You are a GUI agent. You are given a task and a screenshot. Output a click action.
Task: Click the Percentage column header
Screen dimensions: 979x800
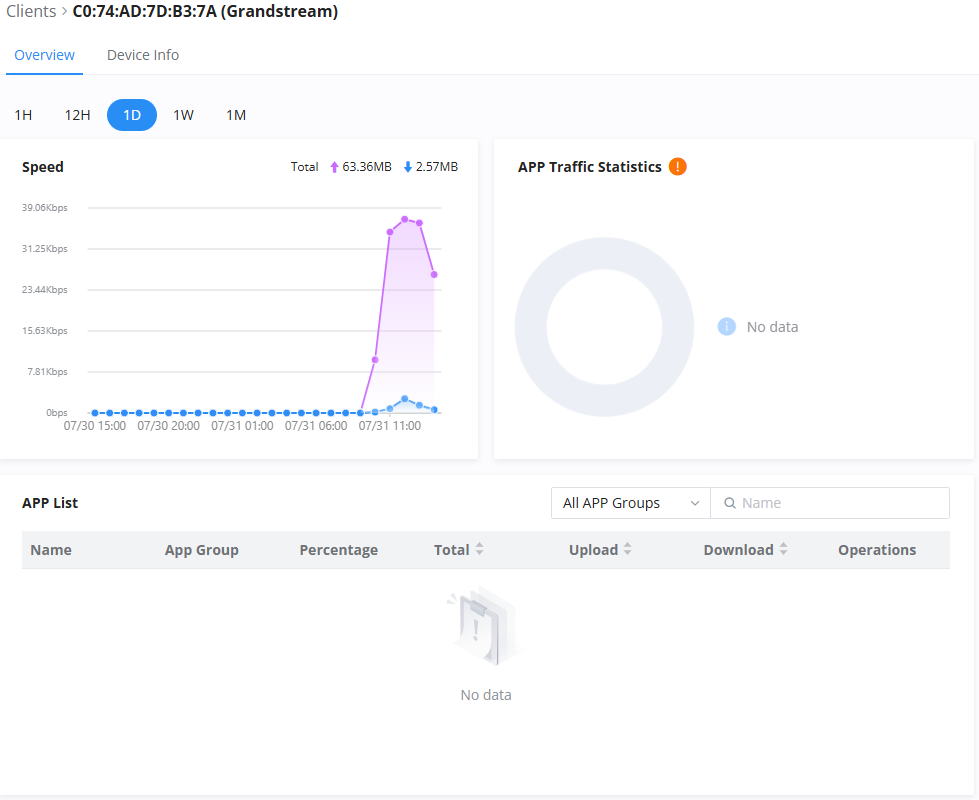tap(338, 550)
